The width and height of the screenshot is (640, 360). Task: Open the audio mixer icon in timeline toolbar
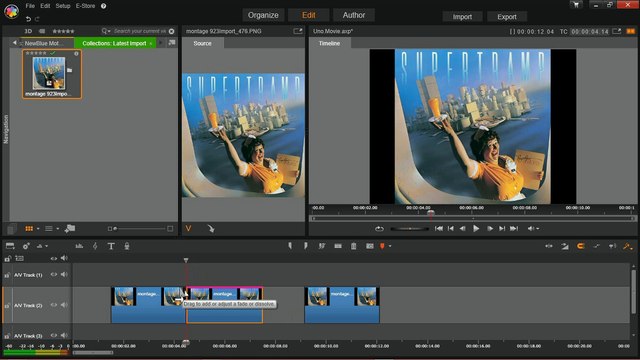(x=79, y=246)
